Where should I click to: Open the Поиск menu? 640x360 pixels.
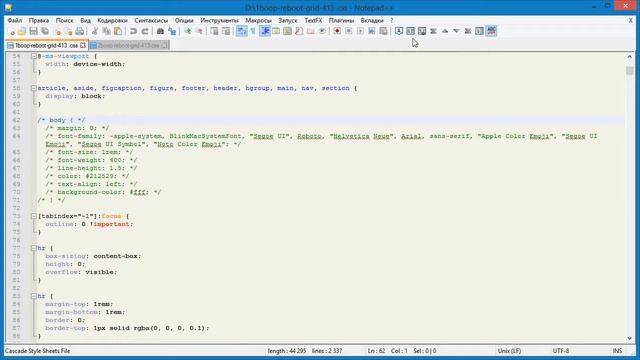tap(64, 20)
